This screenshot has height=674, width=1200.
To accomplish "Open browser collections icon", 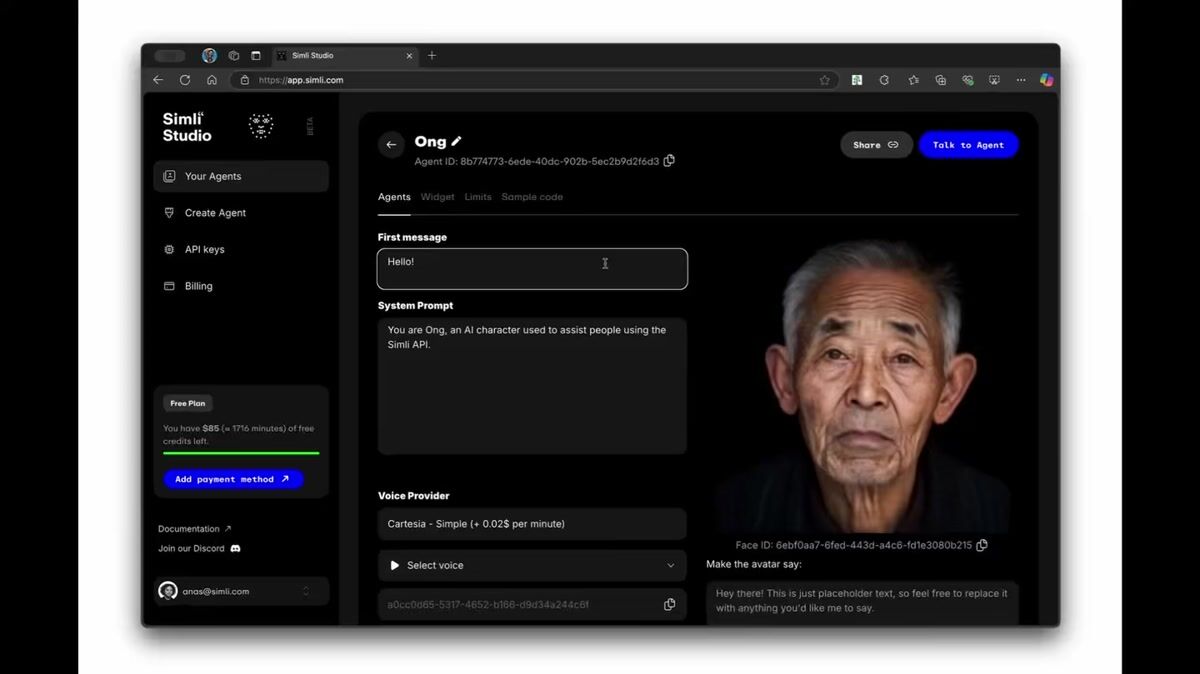I will click(940, 80).
